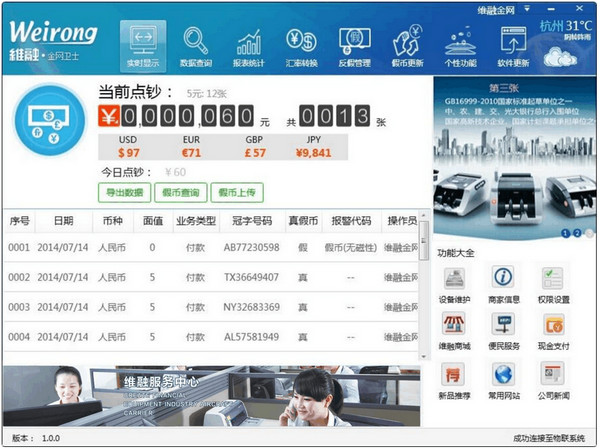Click the table vertical scrollbar thumb

point(424,241)
